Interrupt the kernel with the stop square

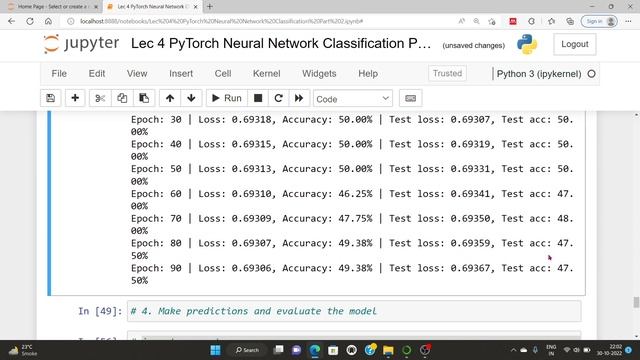point(258,98)
